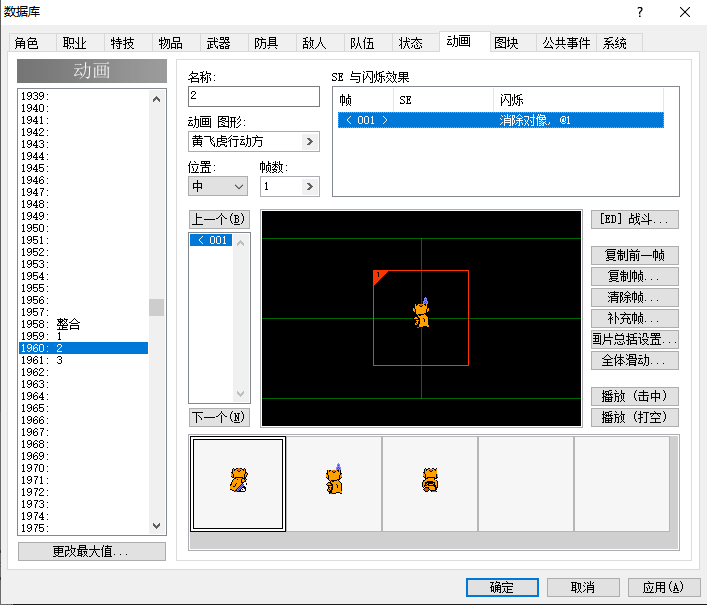Click the 全体滑动... button
This screenshot has width=707, height=605.
pyautogui.click(x=634, y=361)
